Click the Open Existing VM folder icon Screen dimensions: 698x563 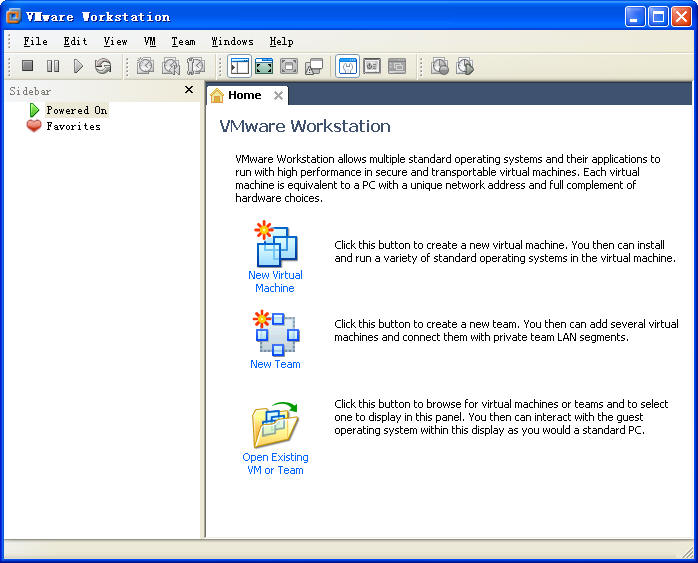275,425
